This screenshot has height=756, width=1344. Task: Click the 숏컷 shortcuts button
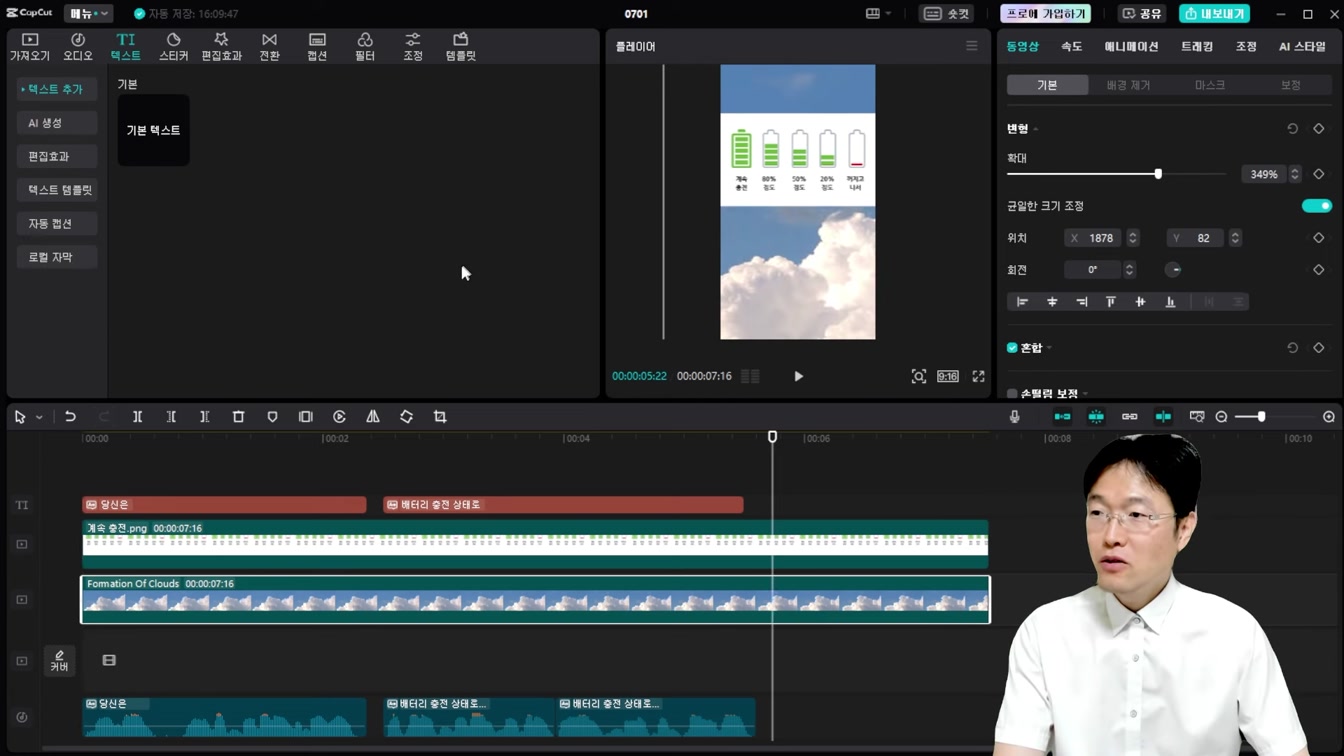coord(946,14)
